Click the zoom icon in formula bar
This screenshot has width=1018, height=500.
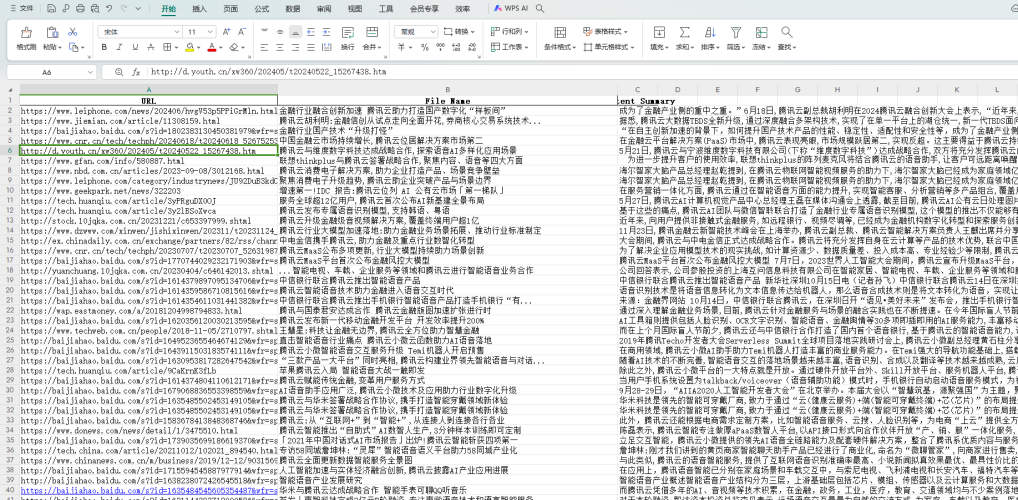(x=117, y=73)
